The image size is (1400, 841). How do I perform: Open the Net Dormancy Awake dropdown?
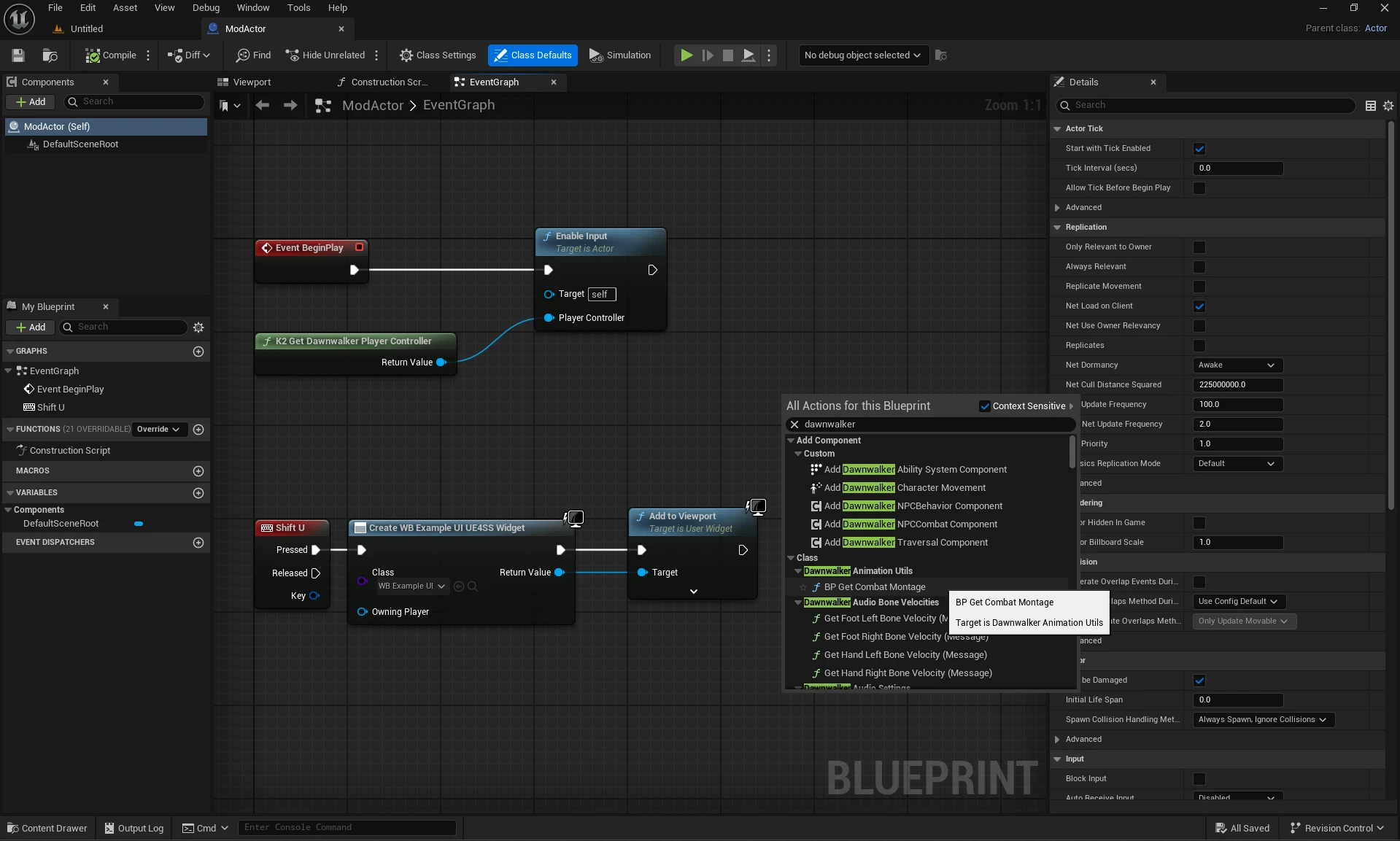click(1237, 365)
